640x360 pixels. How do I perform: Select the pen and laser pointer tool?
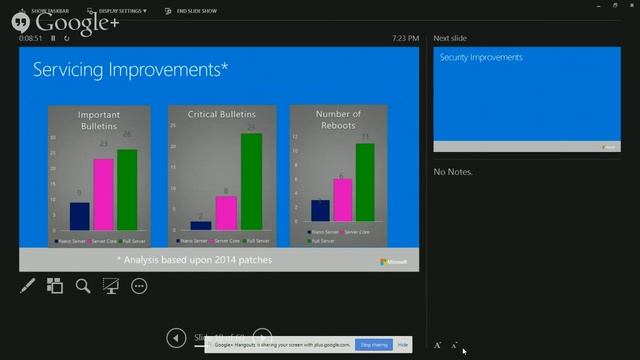point(27,286)
